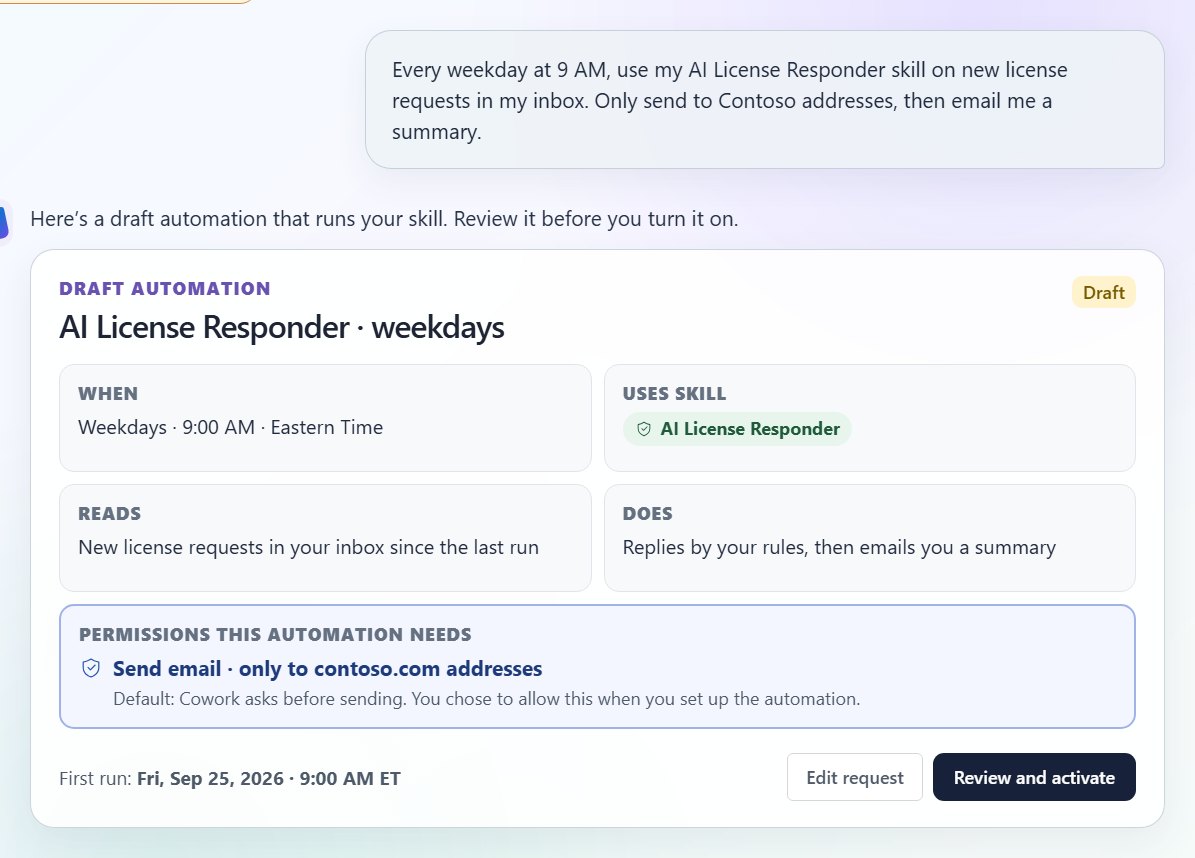Click the USES SKILL heading
This screenshot has height=858, width=1195.
[x=674, y=394]
